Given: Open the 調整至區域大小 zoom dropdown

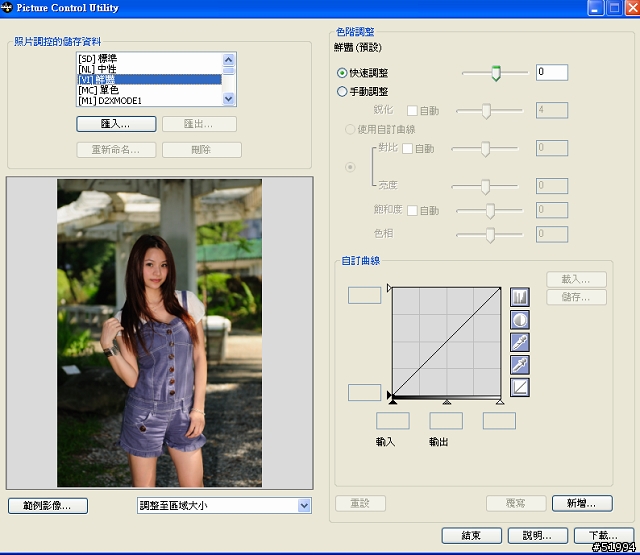Looking at the screenshot, I should (x=304, y=506).
